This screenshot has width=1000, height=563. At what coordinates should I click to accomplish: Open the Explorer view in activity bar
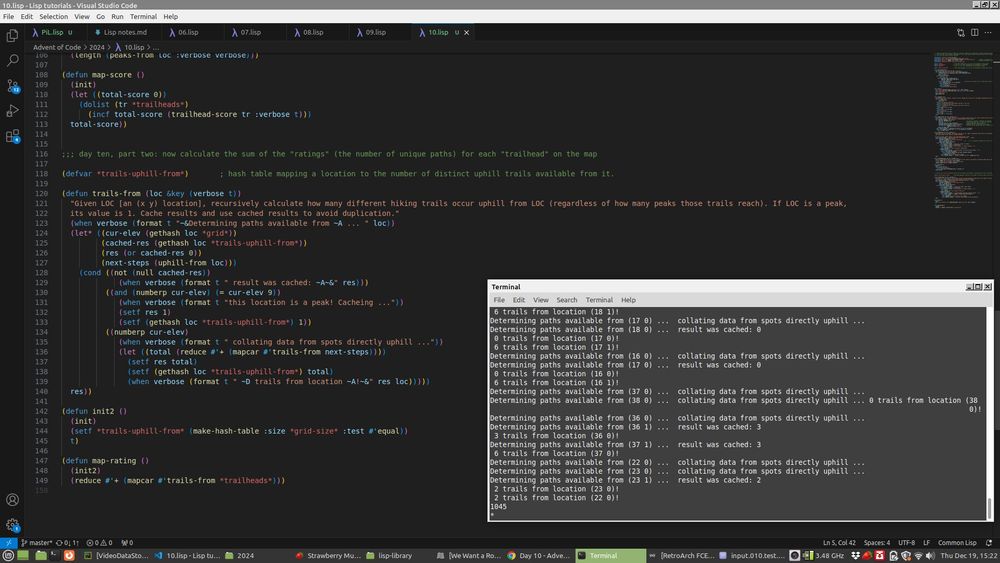pyautogui.click(x=12, y=36)
